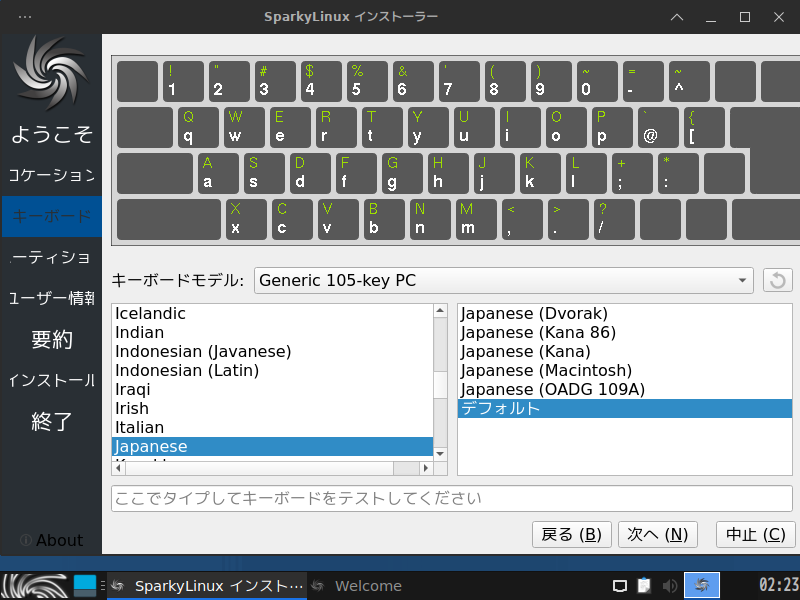Choose Indonesian (Javanese) layout

click(272, 352)
